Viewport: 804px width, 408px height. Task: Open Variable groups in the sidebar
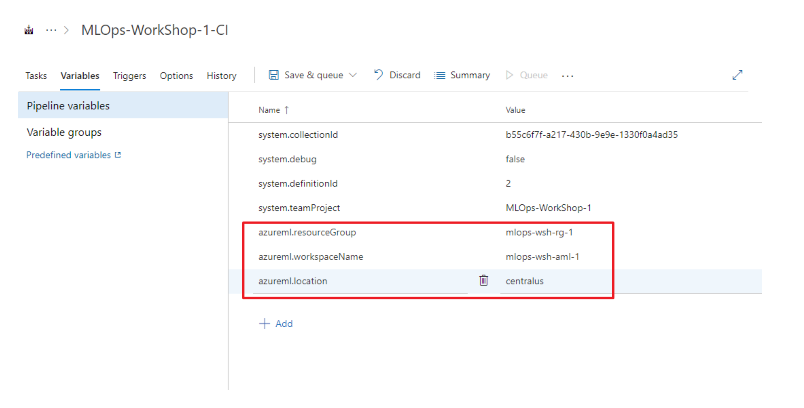click(64, 132)
